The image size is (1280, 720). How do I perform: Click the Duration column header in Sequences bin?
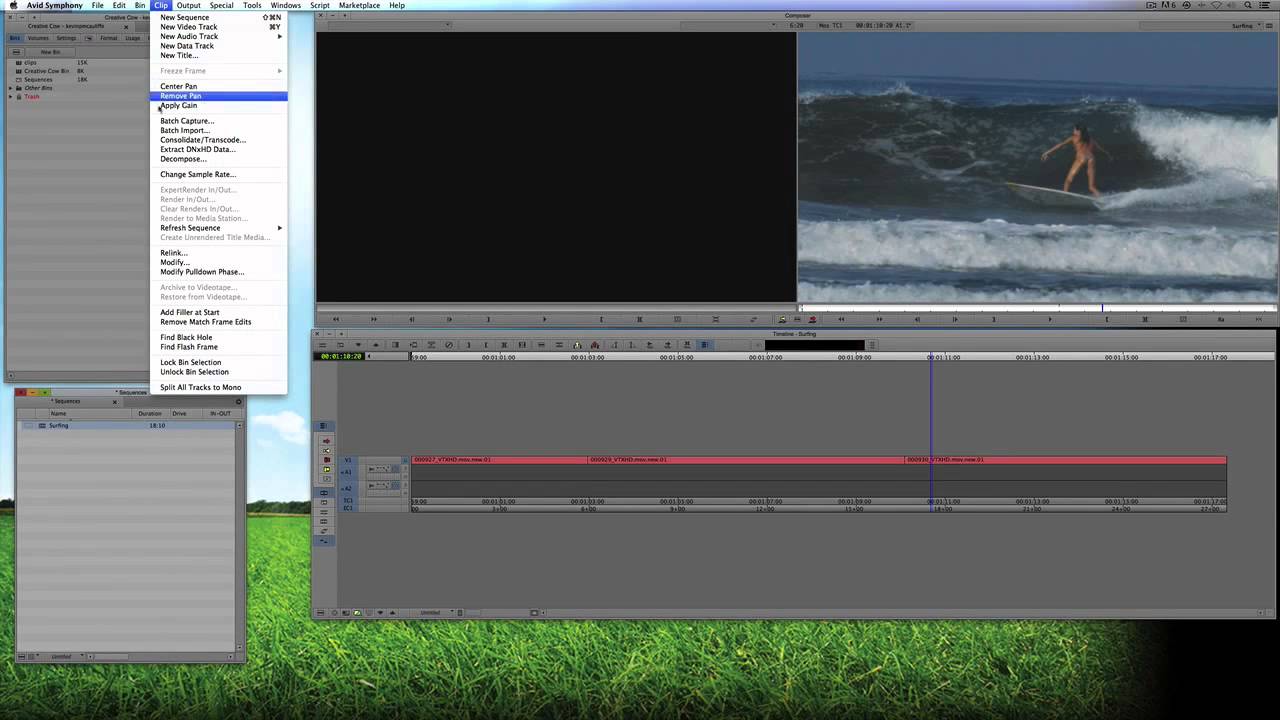click(x=150, y=413)
